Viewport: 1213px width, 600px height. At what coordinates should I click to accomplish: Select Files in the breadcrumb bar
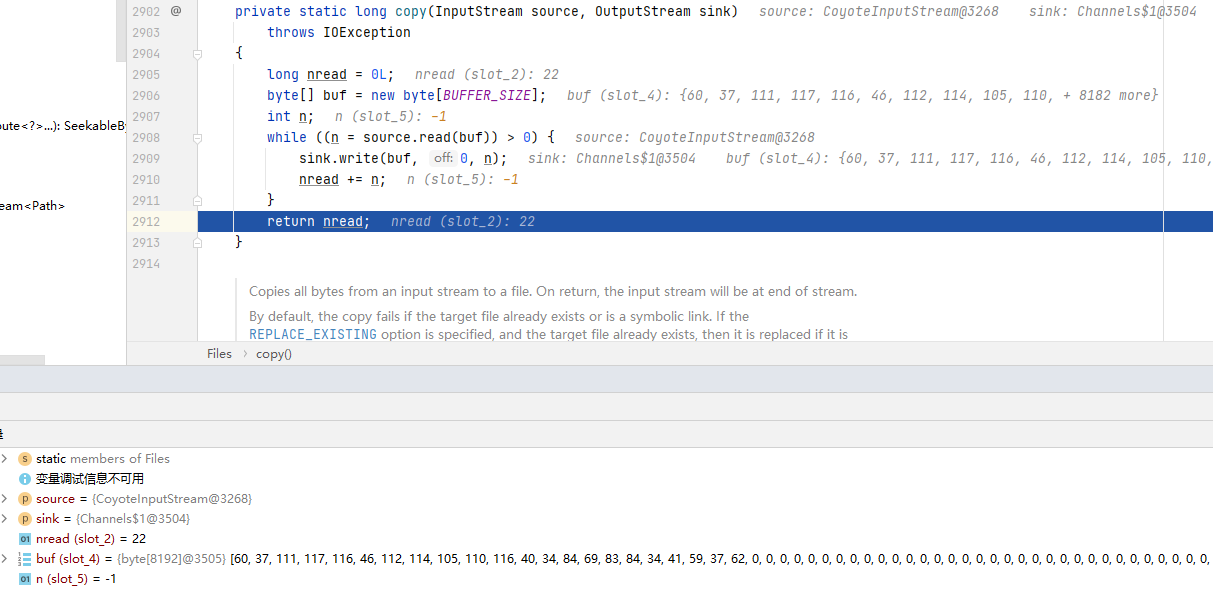[219, 353]
